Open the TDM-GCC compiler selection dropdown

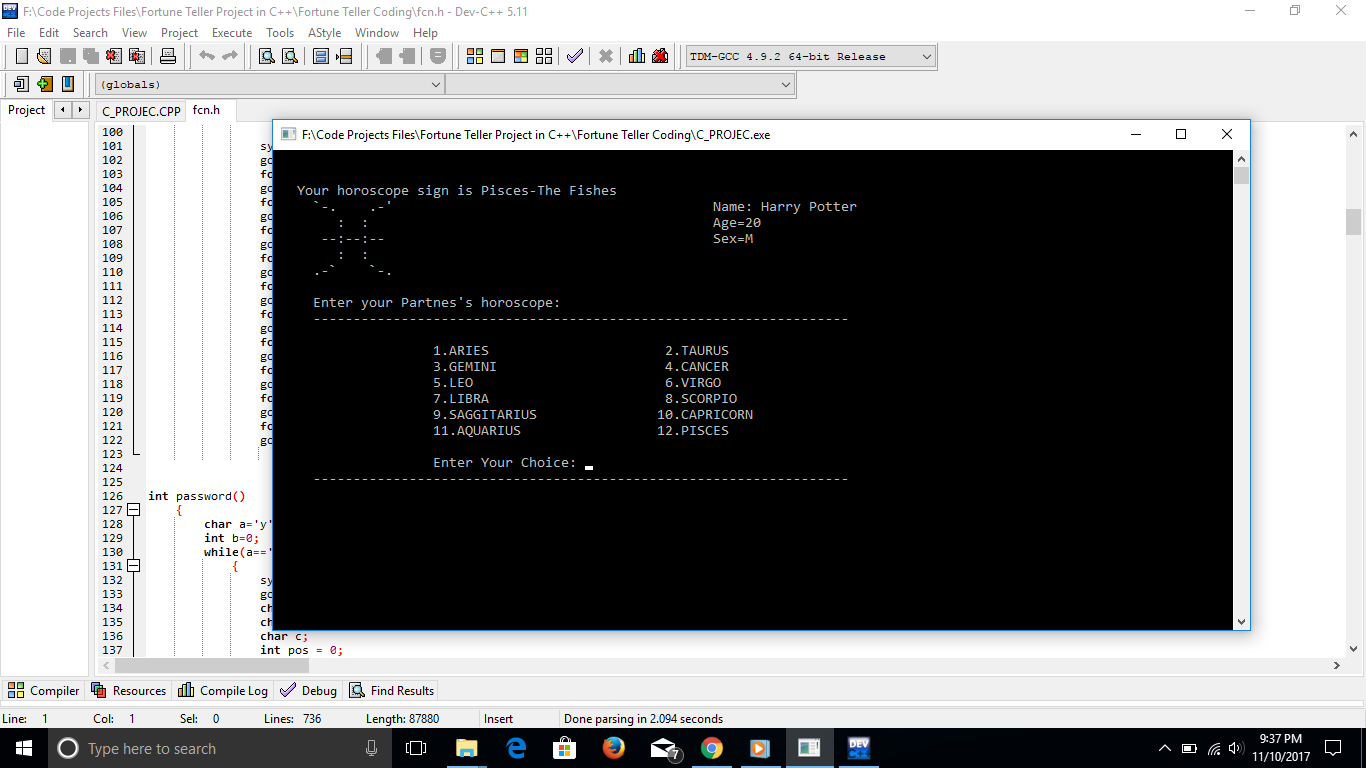coord(925,56)
